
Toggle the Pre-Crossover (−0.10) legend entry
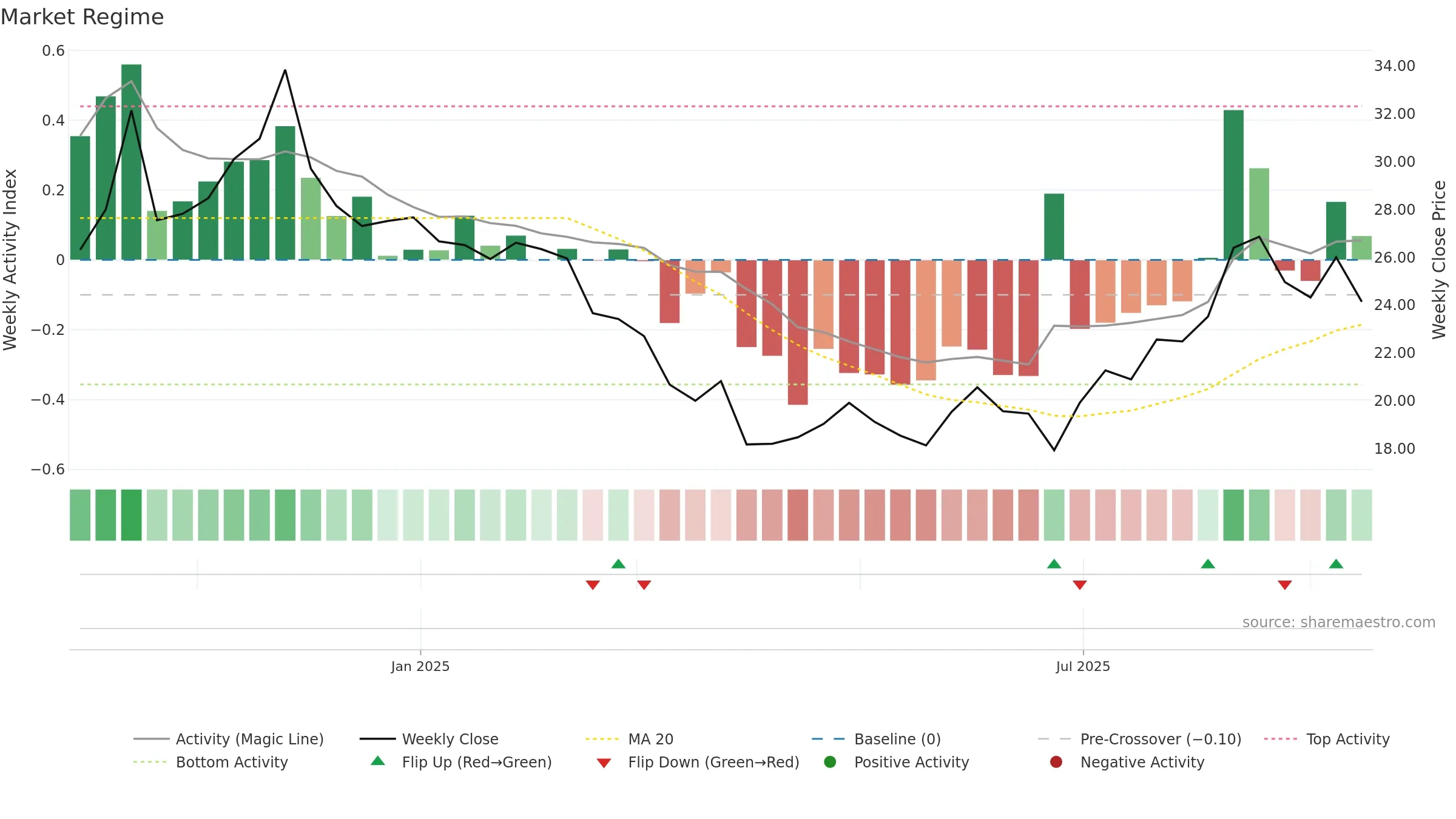tap(1139, 739)
